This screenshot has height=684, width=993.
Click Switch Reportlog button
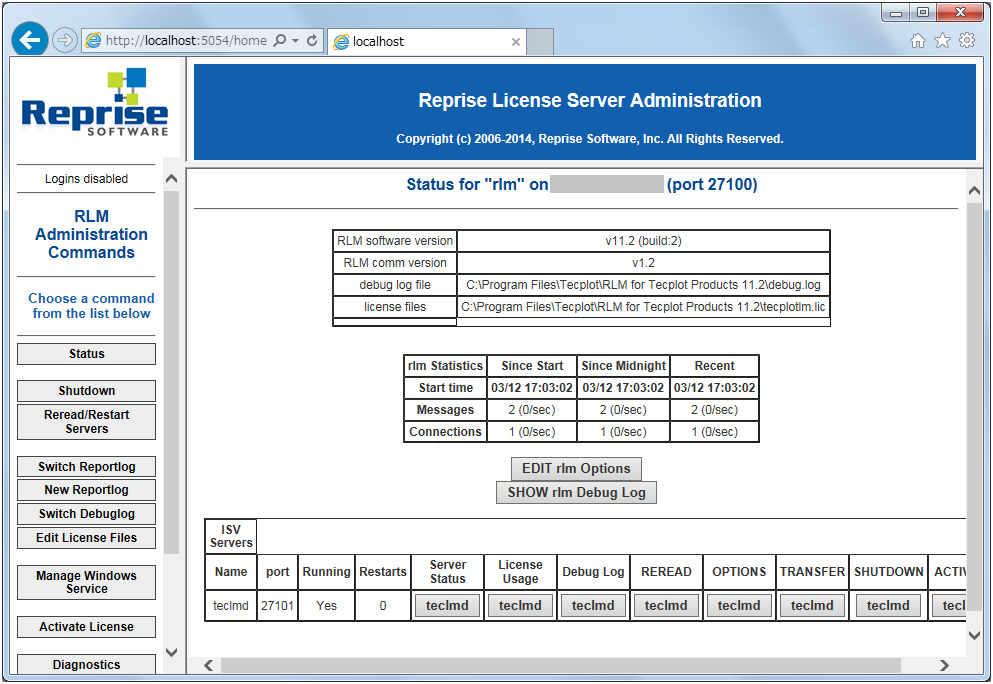pos(86,467)
